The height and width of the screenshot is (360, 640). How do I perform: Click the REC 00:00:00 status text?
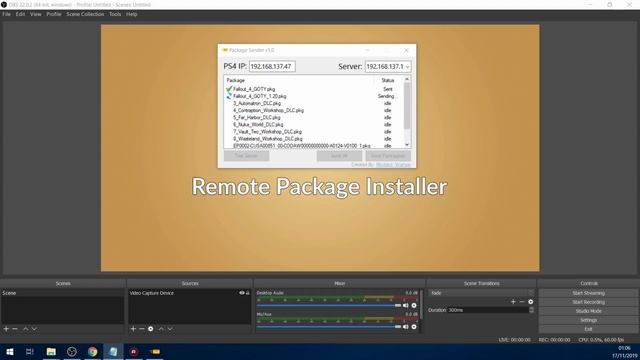click(x=554, y=340)
